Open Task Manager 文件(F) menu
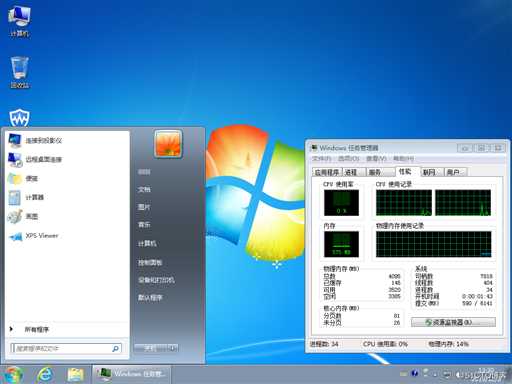Image resolution: width=512 pixels, height=384 pixels. [322, 158]
